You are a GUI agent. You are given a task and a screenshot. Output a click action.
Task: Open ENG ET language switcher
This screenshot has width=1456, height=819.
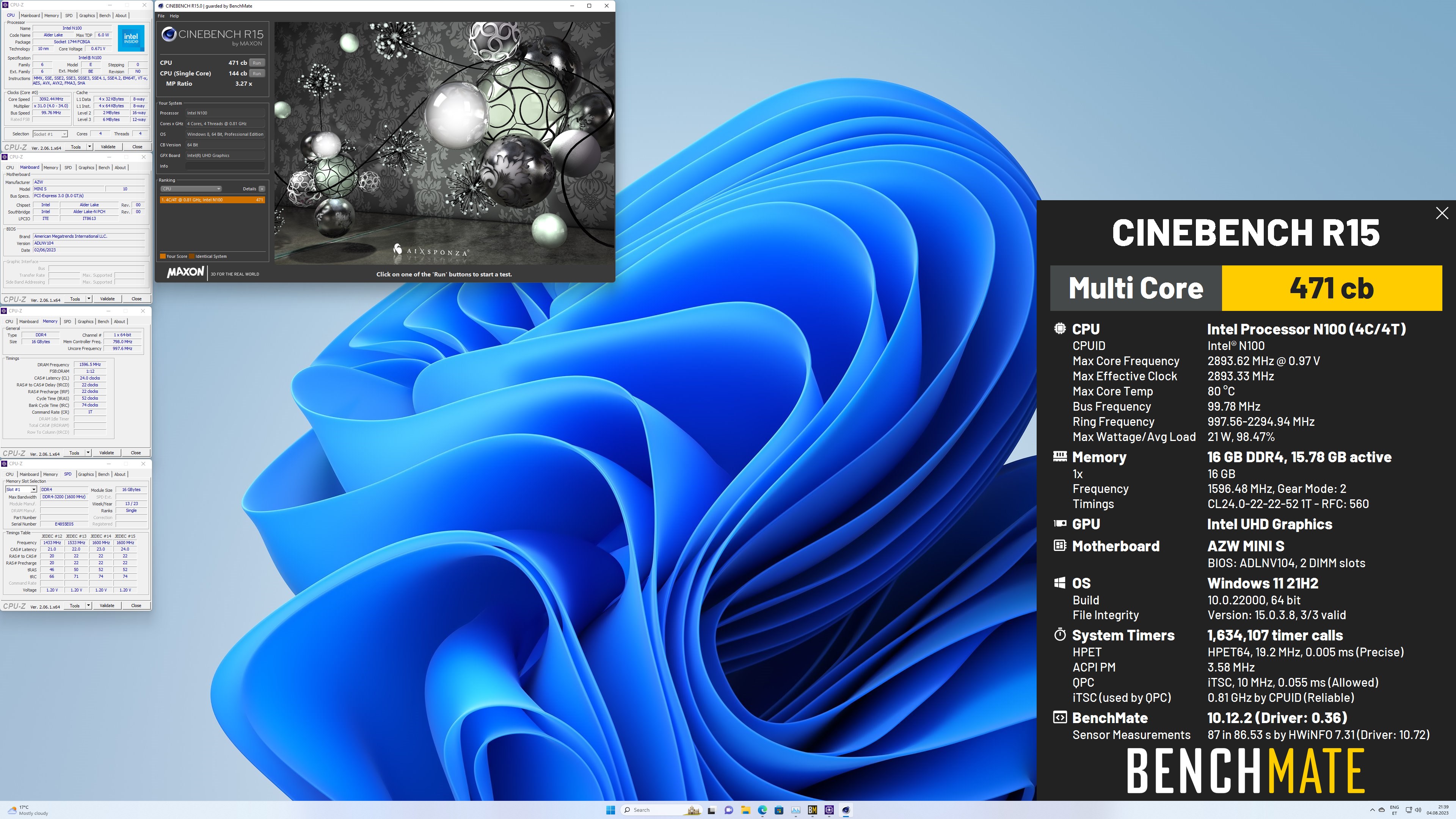[x=1395, y=810]
